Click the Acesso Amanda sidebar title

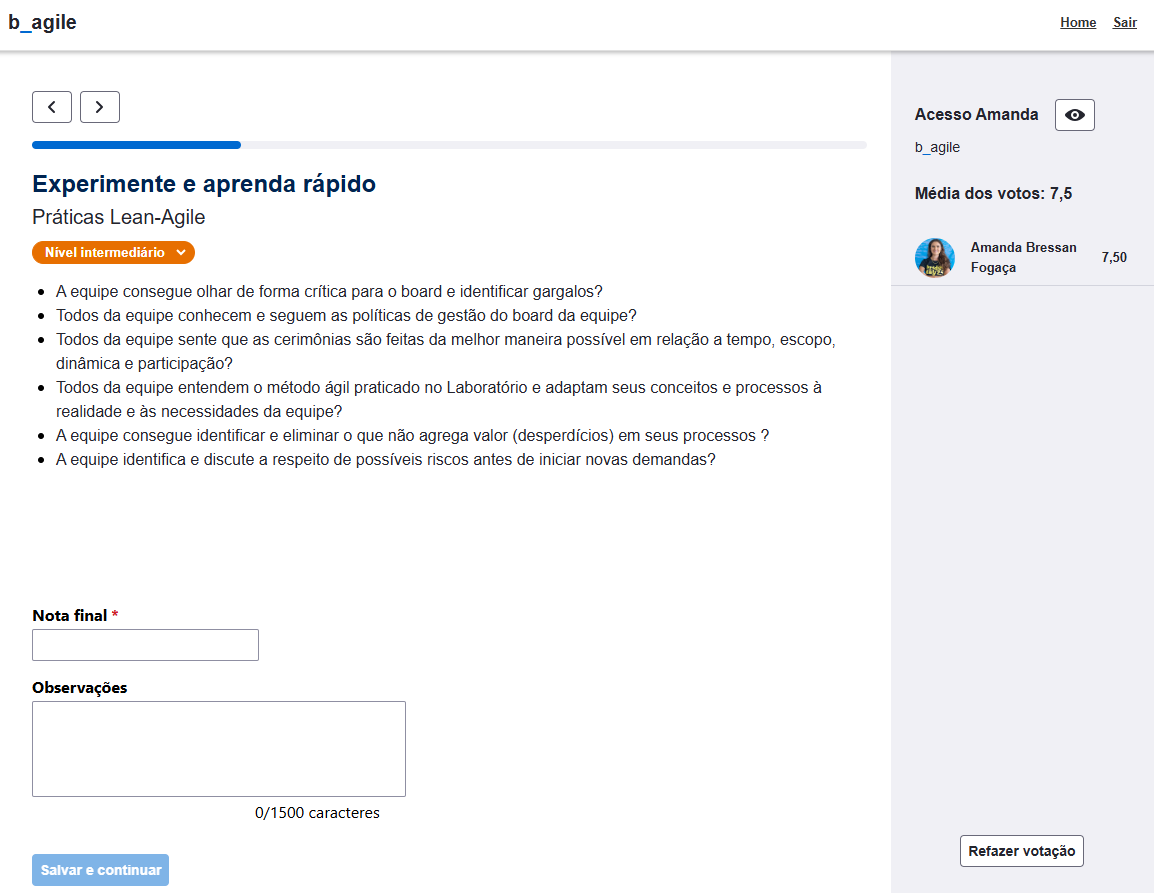pyautogui.click(x=976, y=115)
